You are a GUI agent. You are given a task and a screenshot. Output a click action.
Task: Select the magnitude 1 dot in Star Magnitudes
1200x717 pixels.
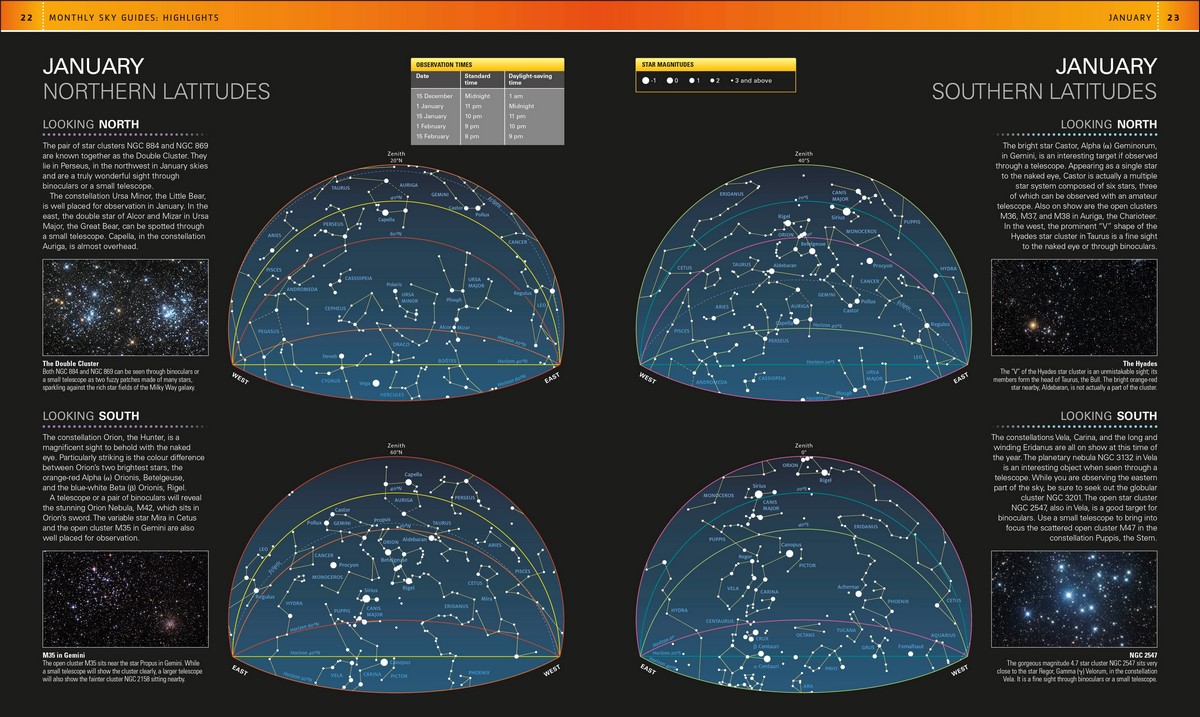(692, 81)
